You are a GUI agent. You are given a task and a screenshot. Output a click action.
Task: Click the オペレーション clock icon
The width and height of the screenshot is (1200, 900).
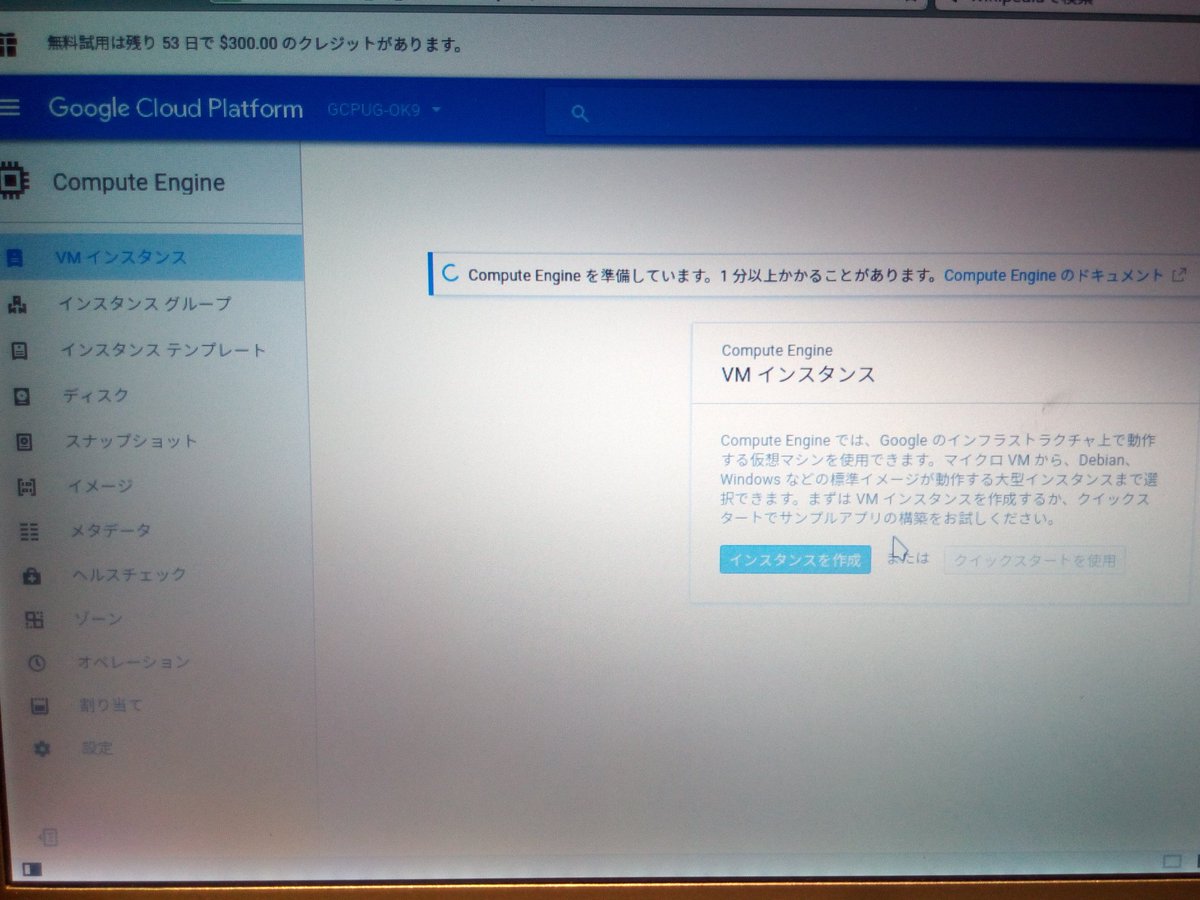coord(37,662)
